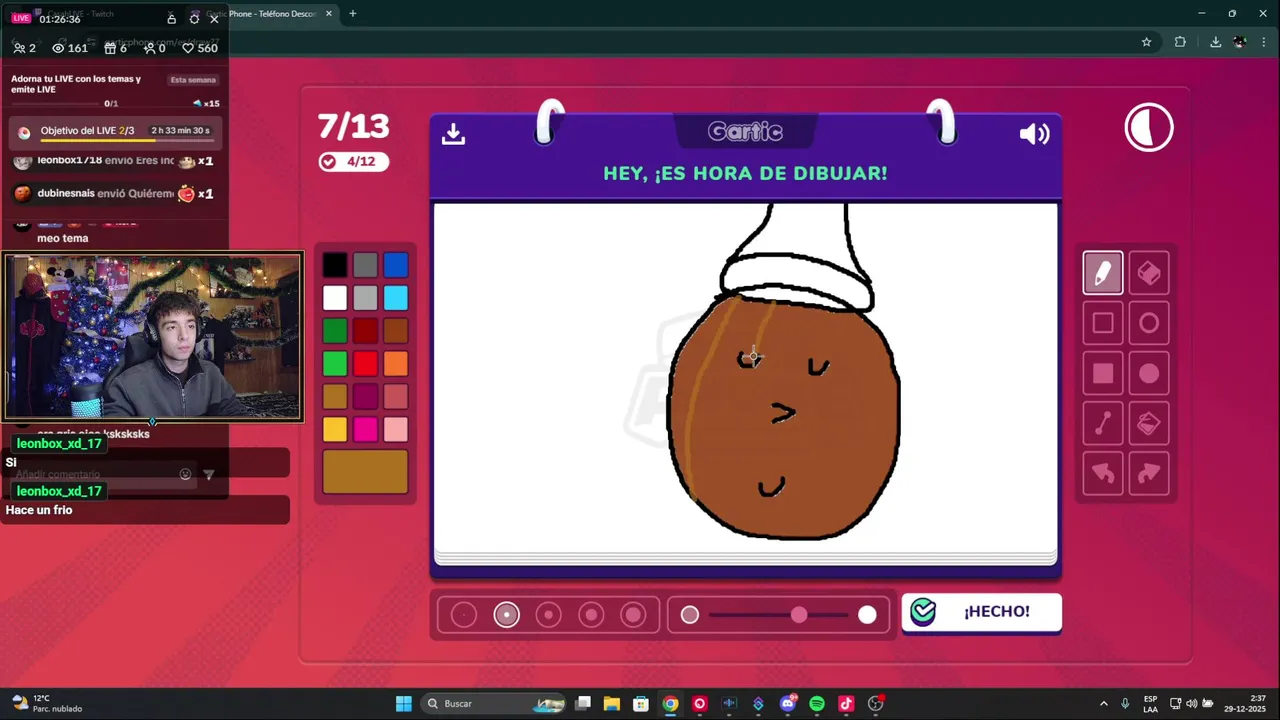Click the round timer icon
This screenshot has width=1280, height=720.
click(1149, 128)
